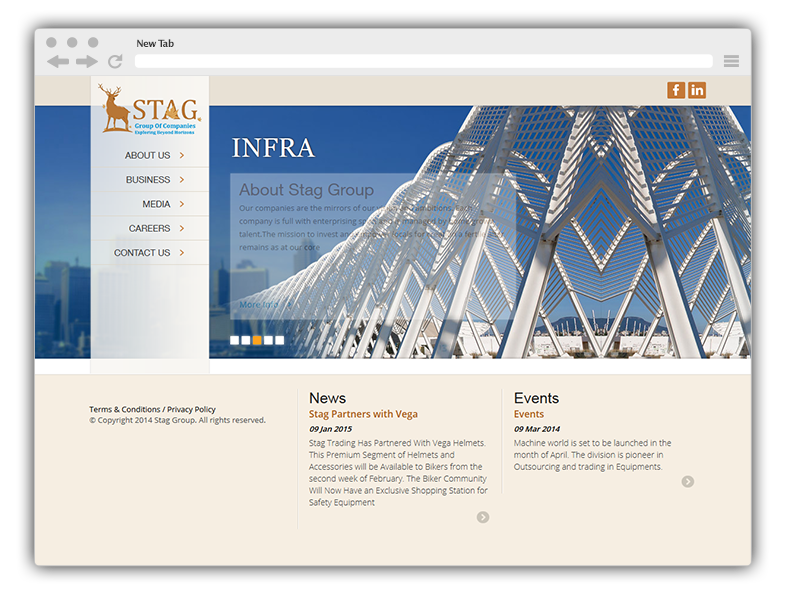Click the browser back arrow

coord(58,62)
